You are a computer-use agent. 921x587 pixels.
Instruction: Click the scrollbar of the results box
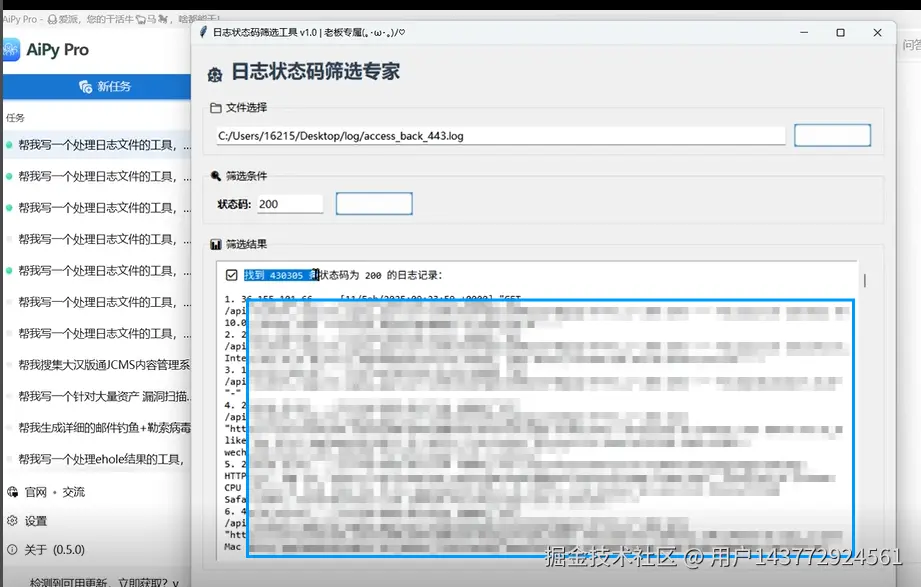[x=865, y=281]
